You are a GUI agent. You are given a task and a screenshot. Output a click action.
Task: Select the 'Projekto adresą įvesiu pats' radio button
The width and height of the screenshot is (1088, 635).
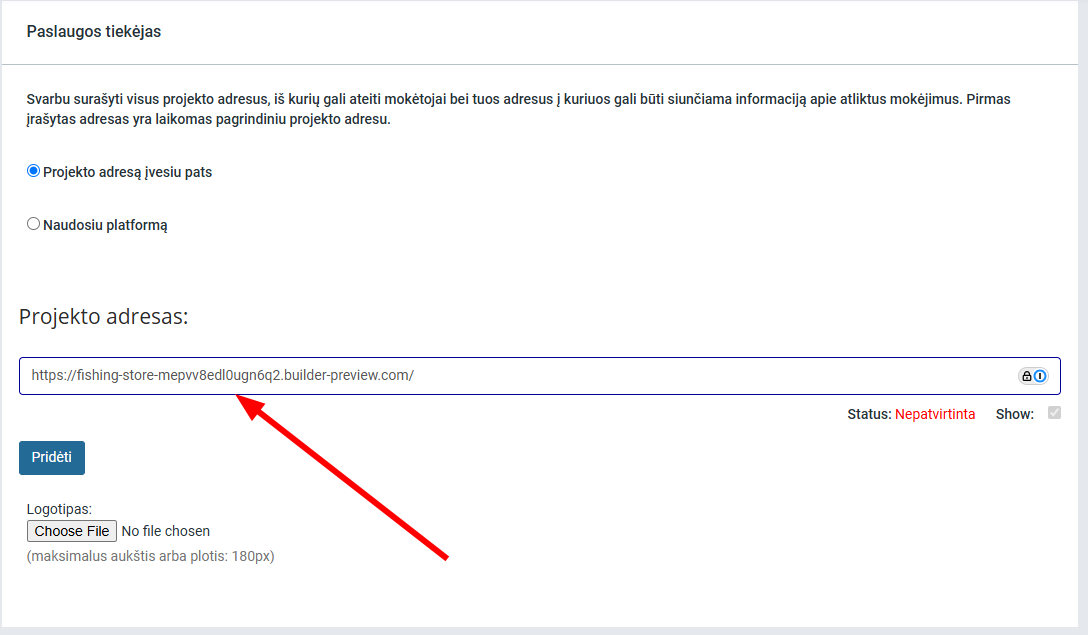click(33, 171)
